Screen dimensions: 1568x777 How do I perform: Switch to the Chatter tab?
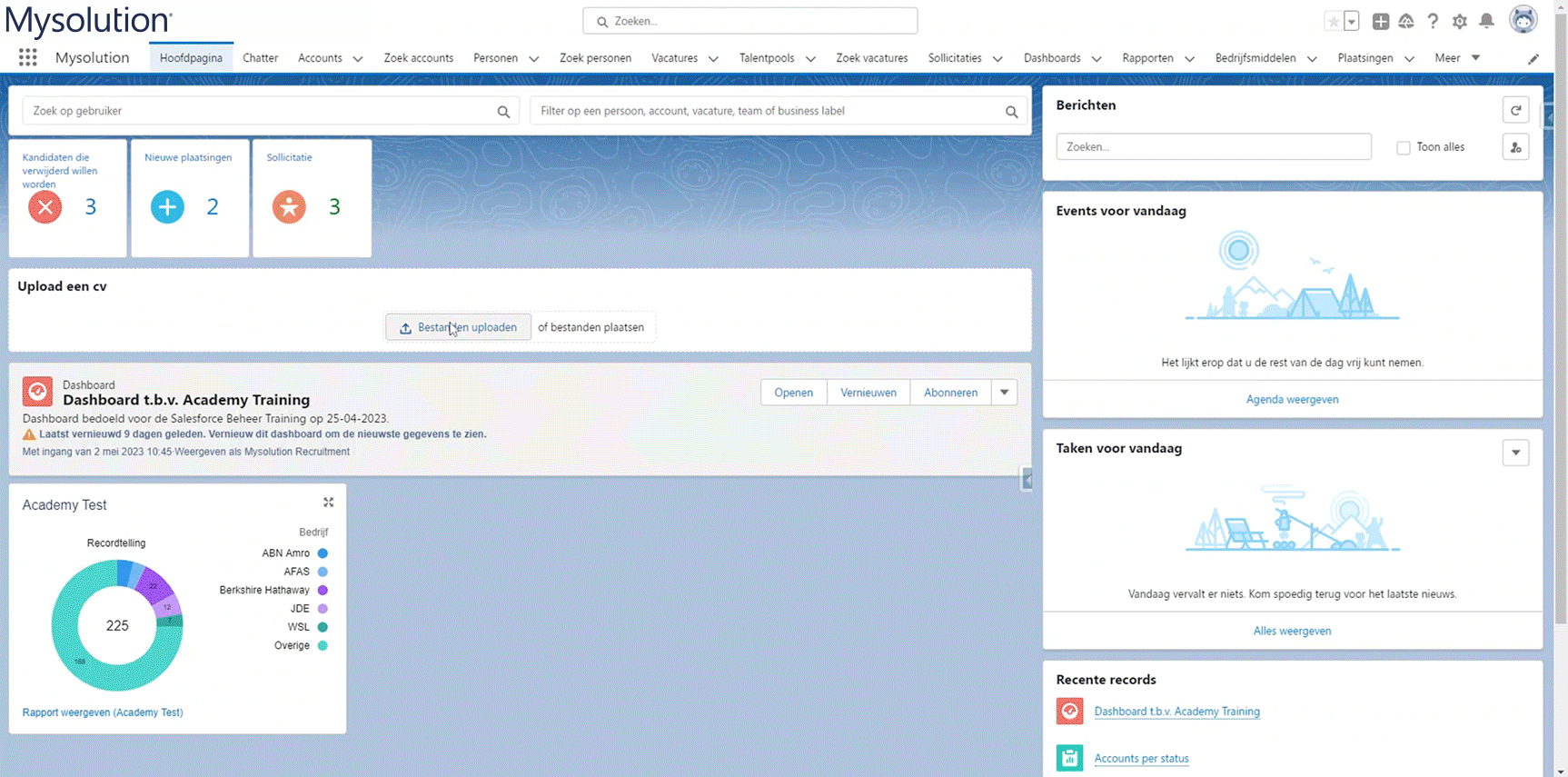click(x=260, y=58)
